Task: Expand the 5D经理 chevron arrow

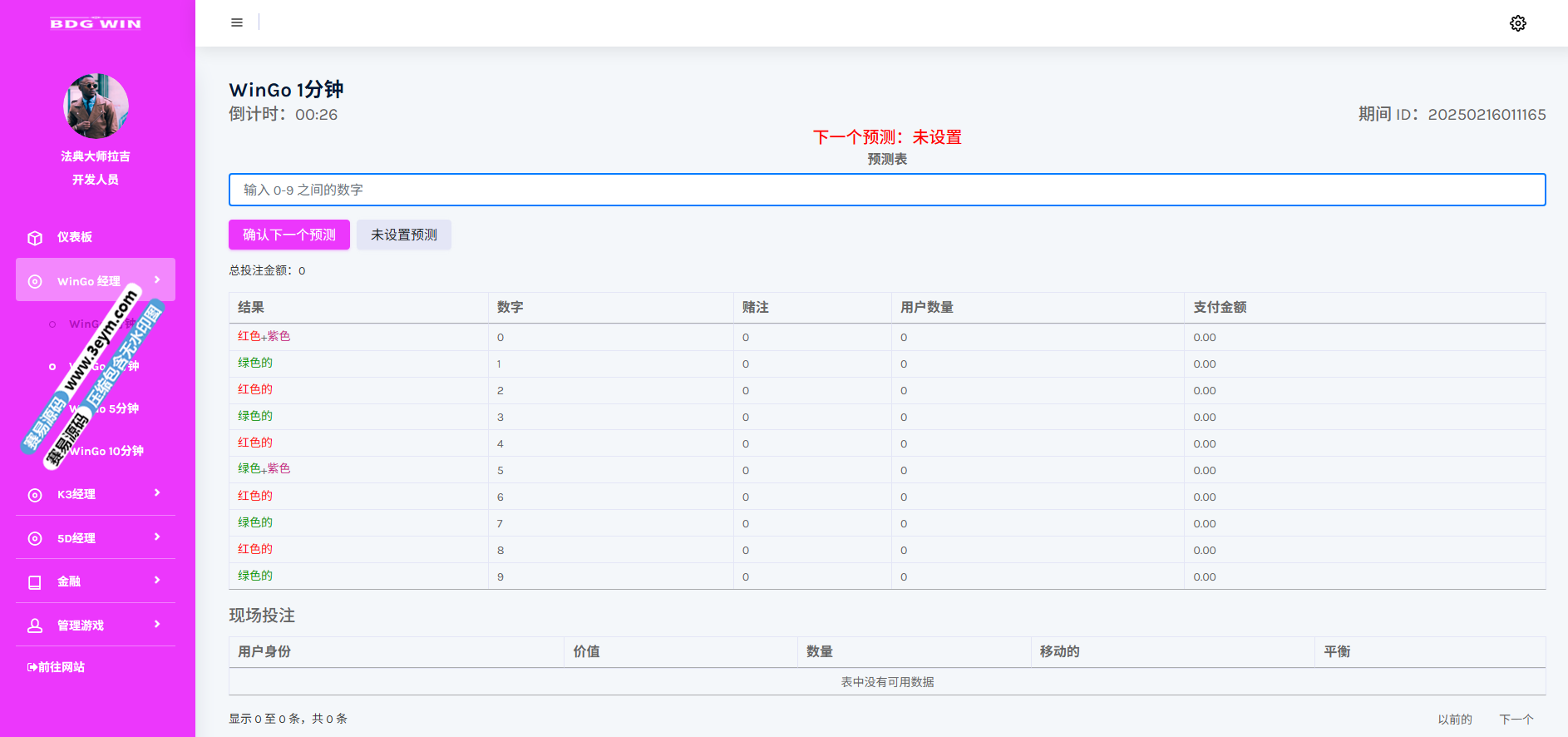Action: click(x=157, y=537)
